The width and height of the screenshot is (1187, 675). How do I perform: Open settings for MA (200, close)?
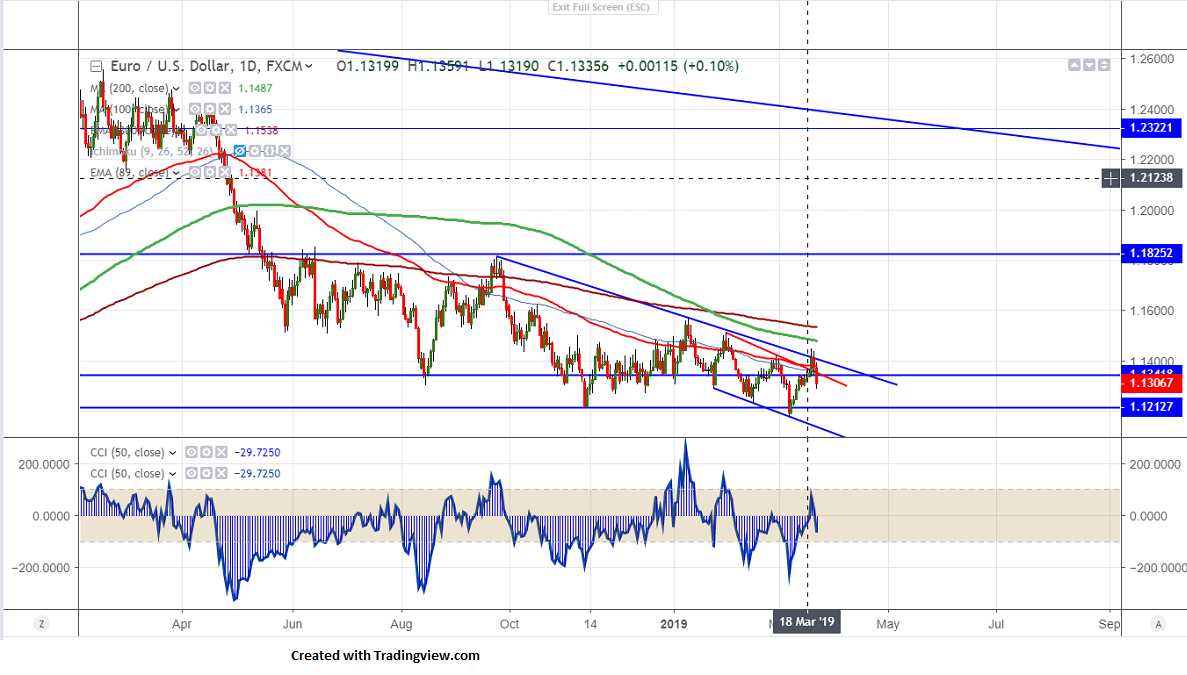pyautogui.click(x=210, y=89)
